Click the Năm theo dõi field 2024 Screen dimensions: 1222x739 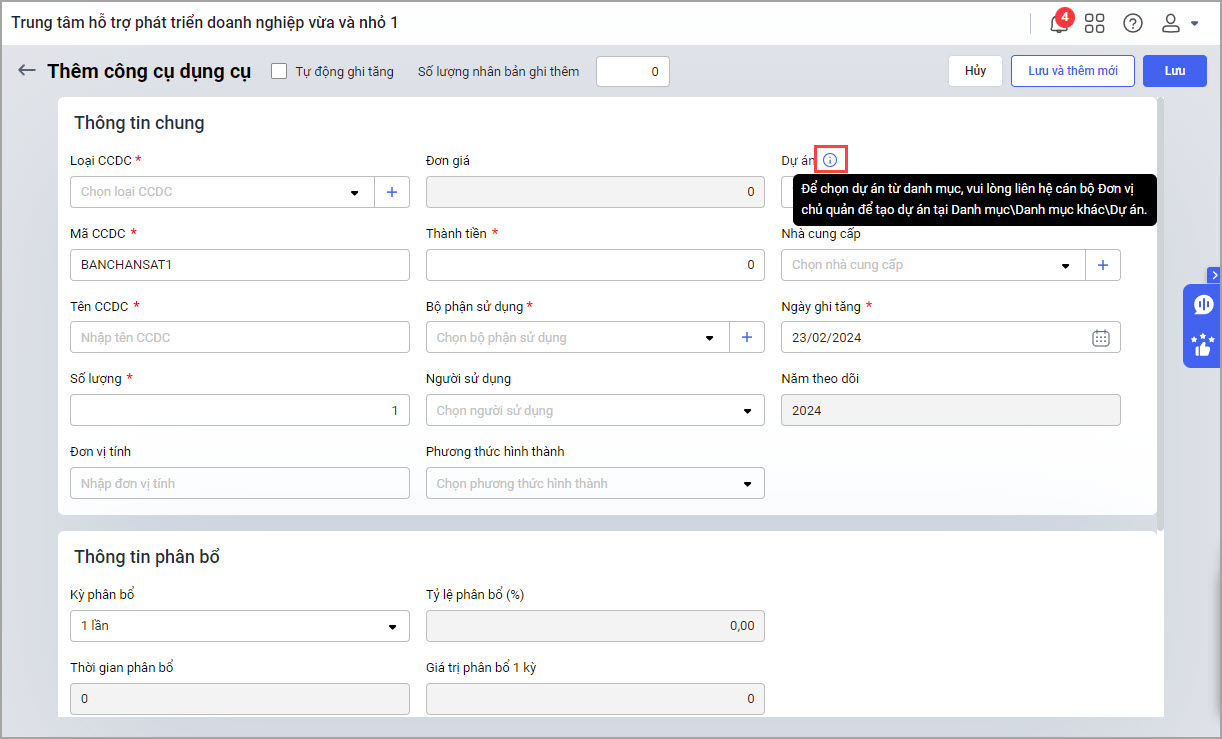(x=951, y=410)
